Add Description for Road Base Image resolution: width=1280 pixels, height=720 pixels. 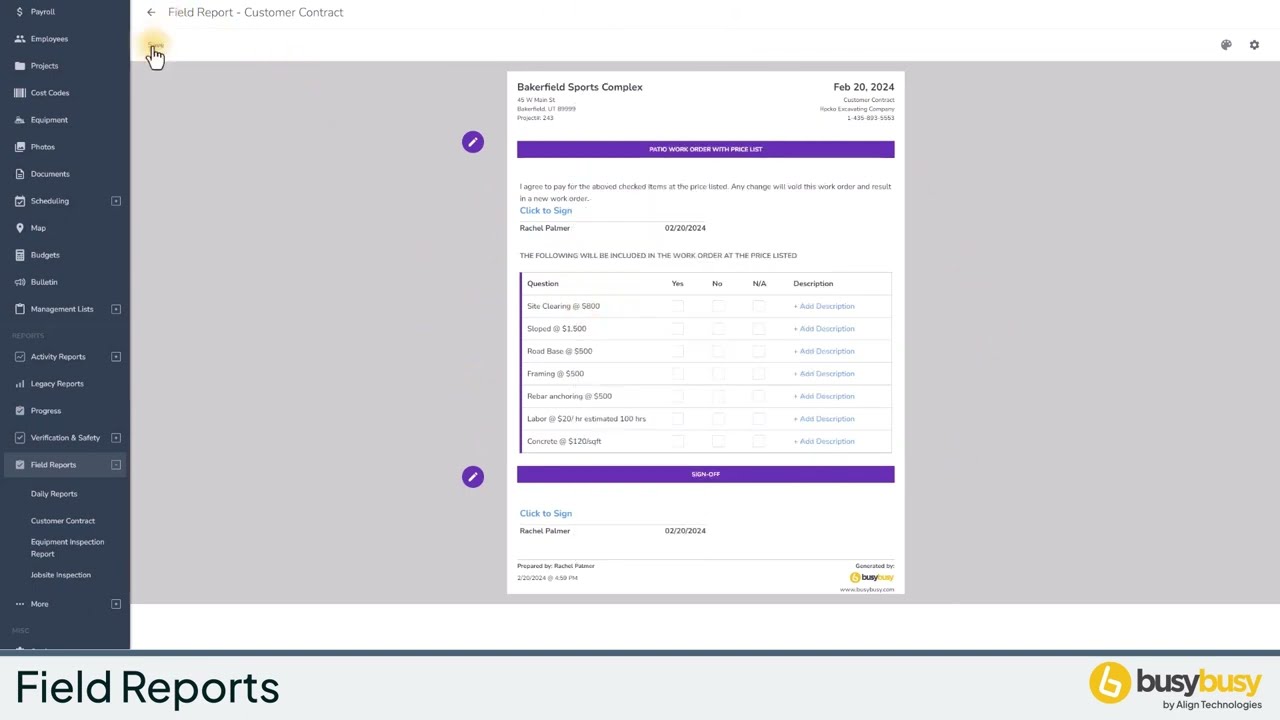click(x=824, y=351)
